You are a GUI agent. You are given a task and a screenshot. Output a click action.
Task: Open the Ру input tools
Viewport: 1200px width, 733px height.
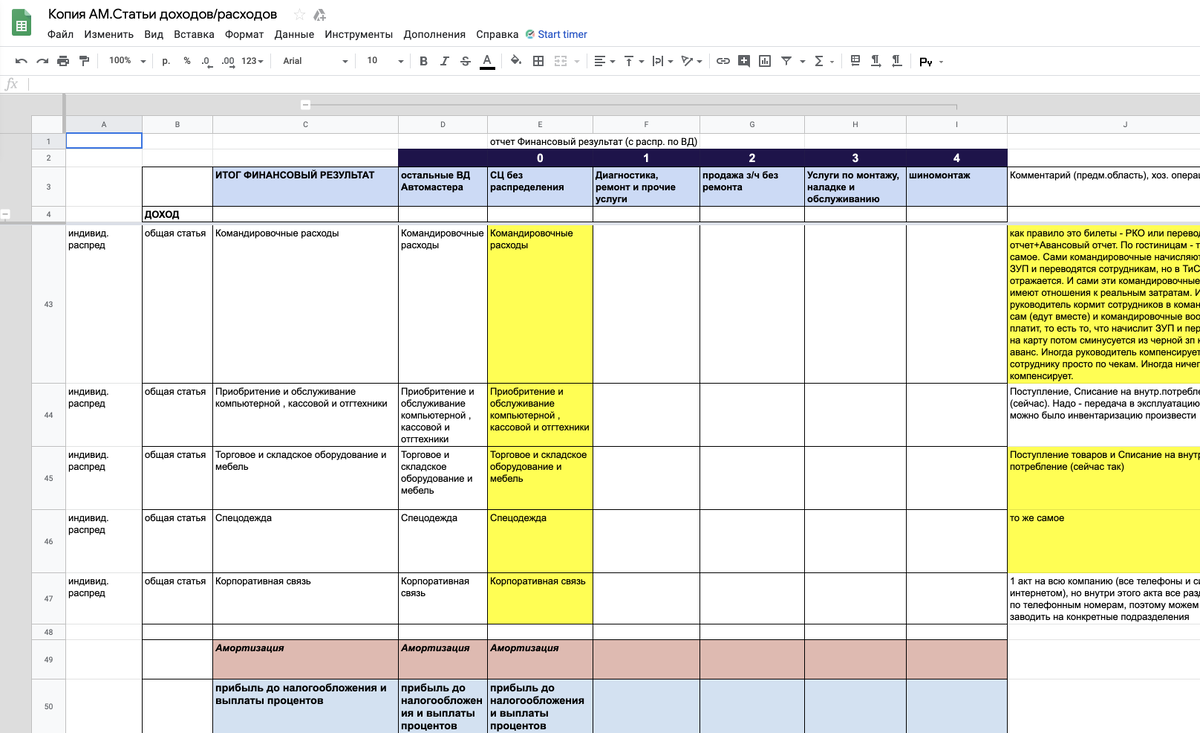pos(925,61)
